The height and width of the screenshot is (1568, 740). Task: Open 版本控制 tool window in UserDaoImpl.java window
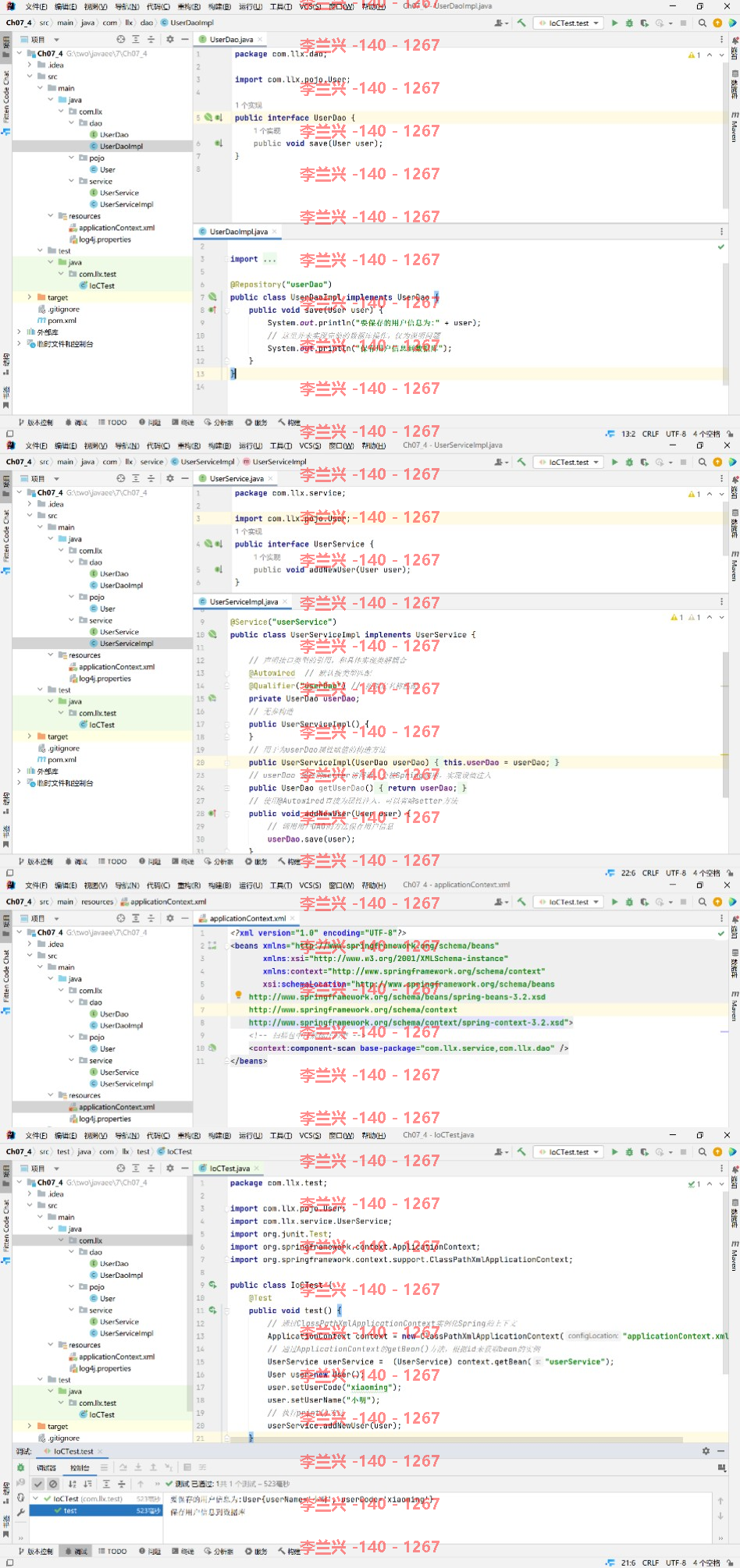pyautogui.click(x=35, y=423)
